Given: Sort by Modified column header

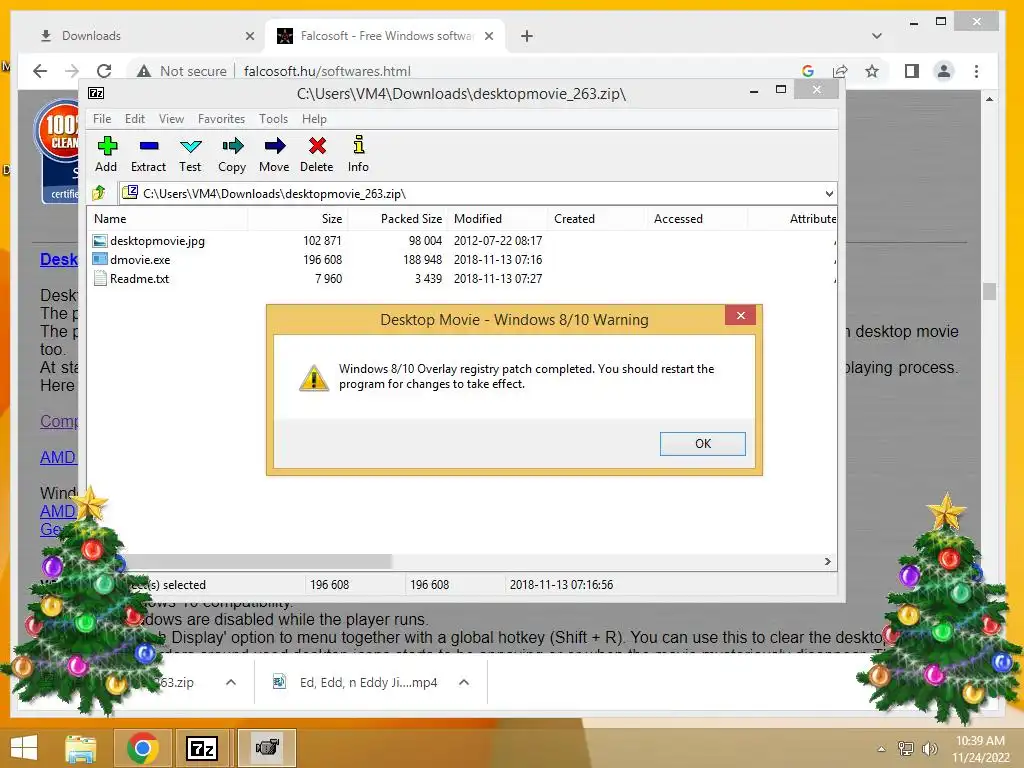Looking at the screenshot, I should (x=498, y=219).
